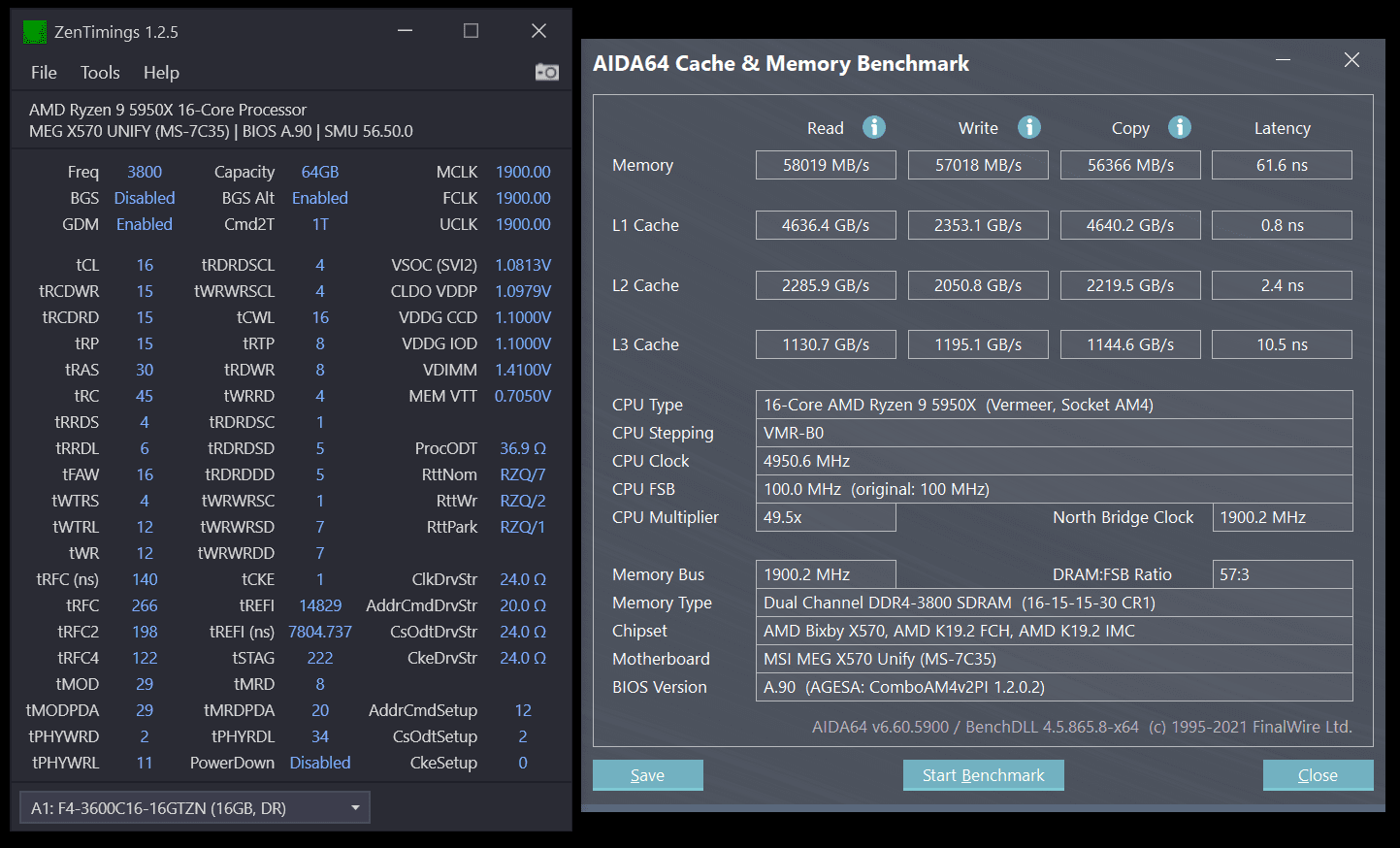The height and width of the screenshot is (848, 1400).
Task: Click the CLDO VDDP value 1.0979V
Action: 523,291
